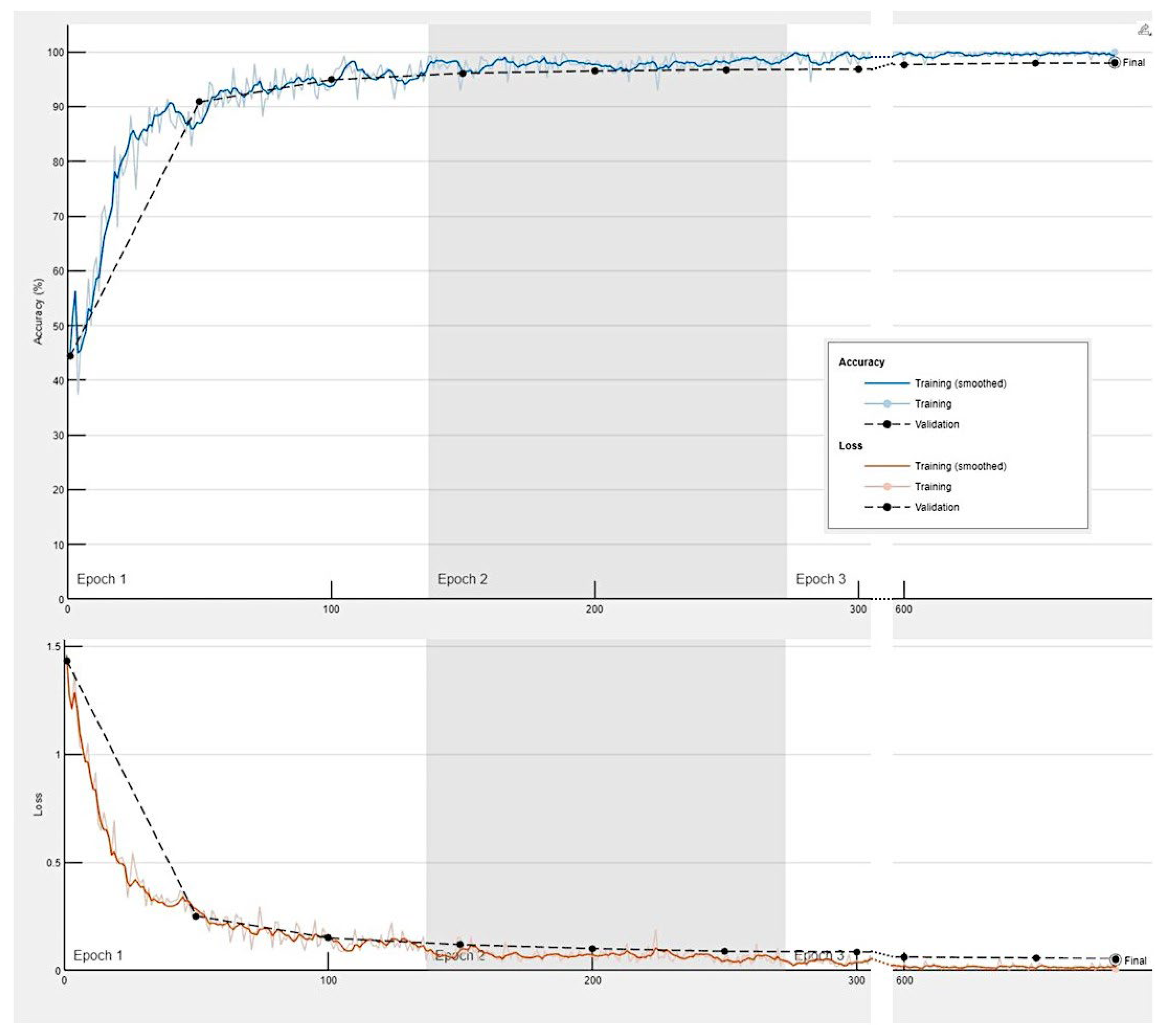
Task: Click the Epoch 2 label in accuracy plot
Action: [462, 579]
